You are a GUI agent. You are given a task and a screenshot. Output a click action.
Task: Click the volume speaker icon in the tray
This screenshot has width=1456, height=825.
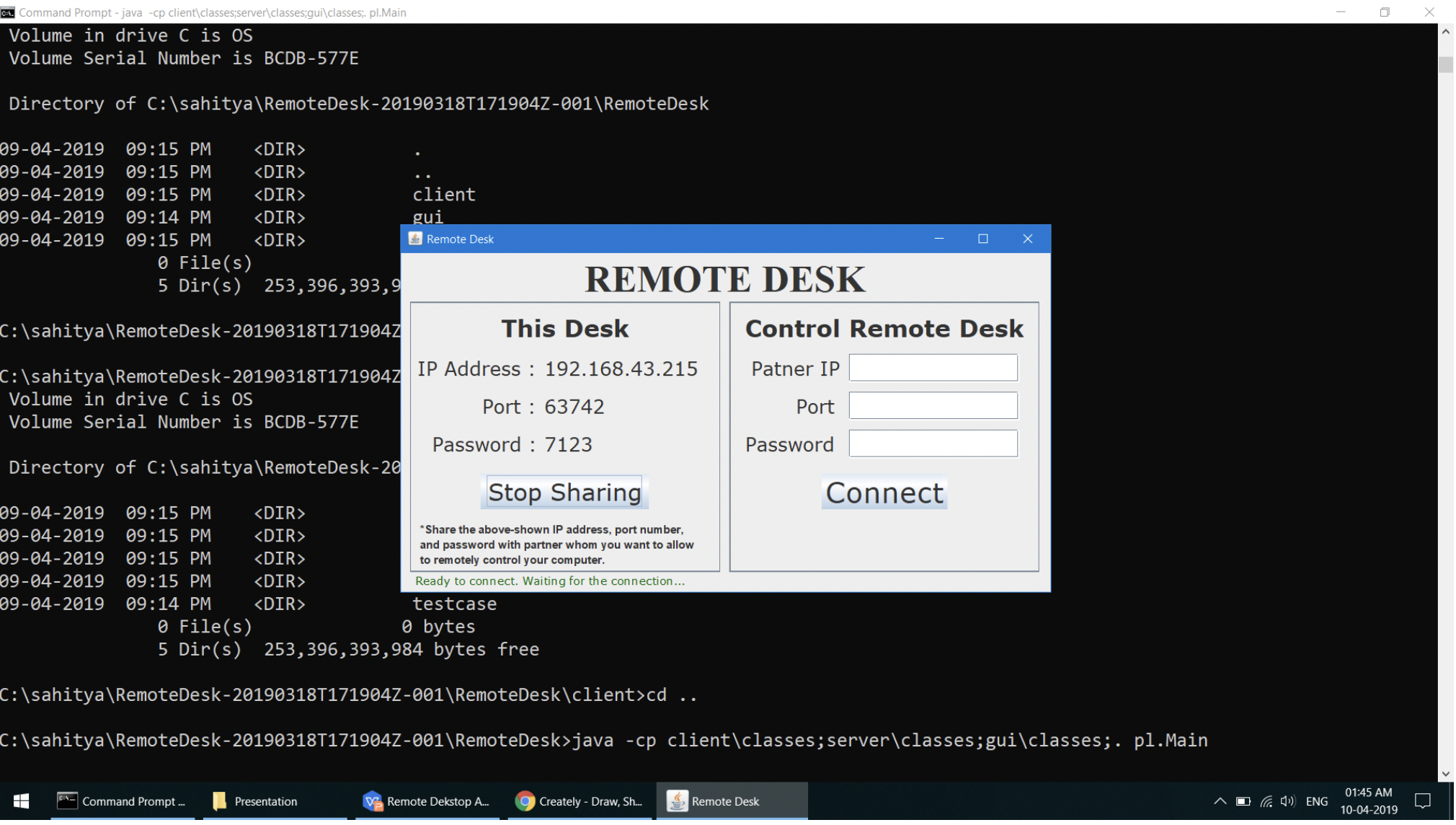click(1288, 800)
